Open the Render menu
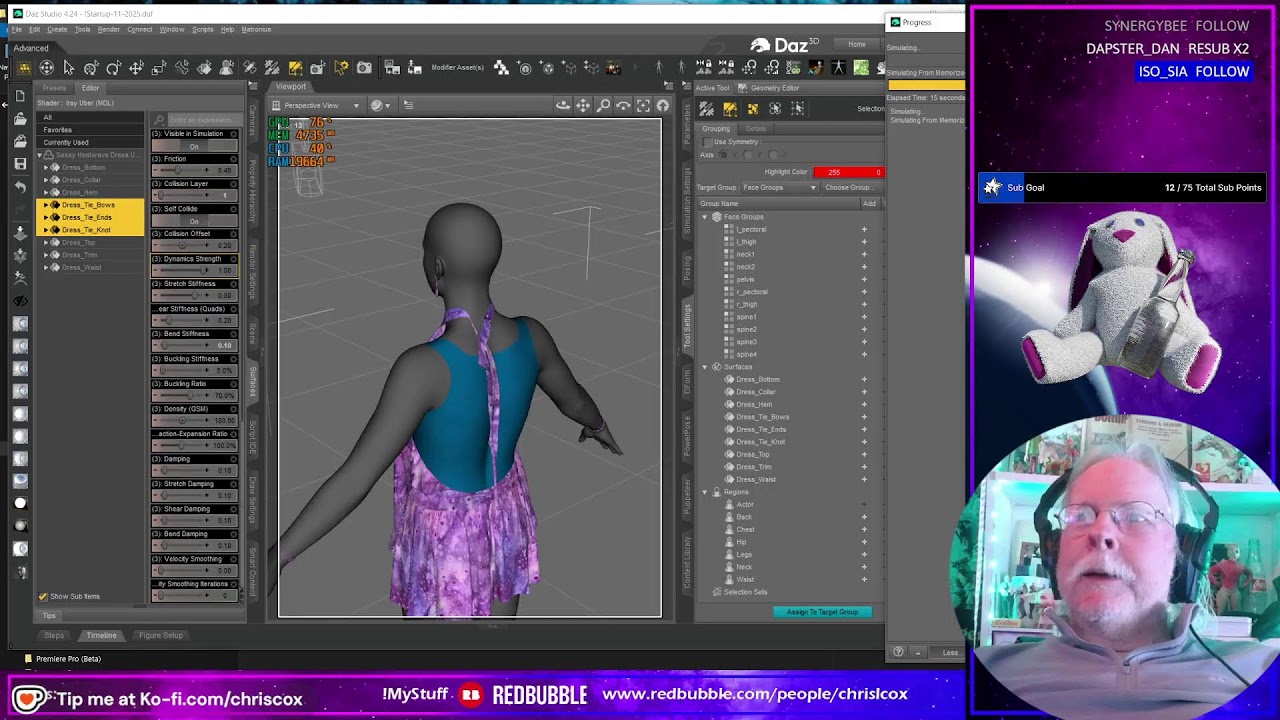Image resolution: width=1280 pixels, height=720 pixels. (109, 29)
